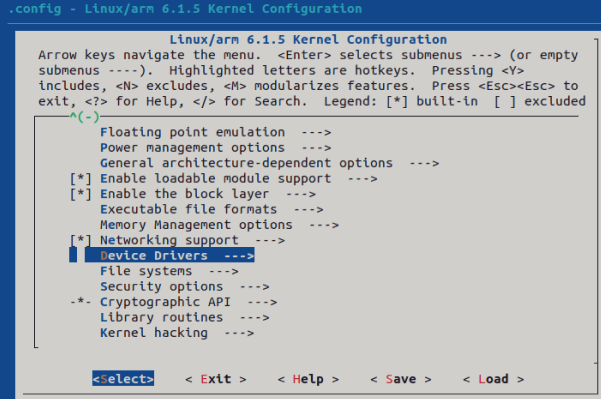Open Security options submenu

(x=185, y=287)
